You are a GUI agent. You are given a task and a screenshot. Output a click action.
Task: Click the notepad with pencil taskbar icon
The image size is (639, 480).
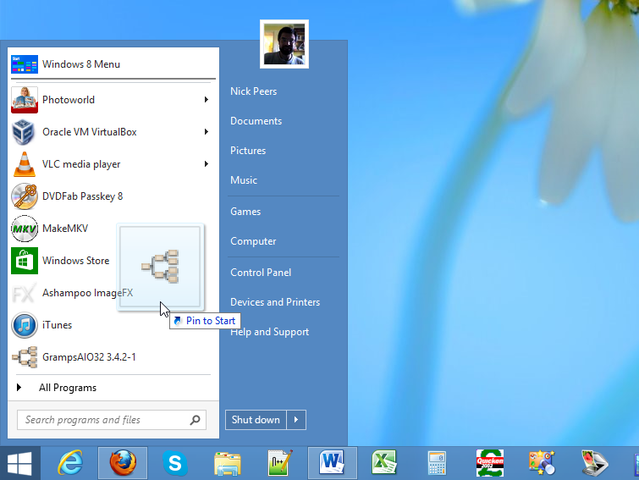280,463
